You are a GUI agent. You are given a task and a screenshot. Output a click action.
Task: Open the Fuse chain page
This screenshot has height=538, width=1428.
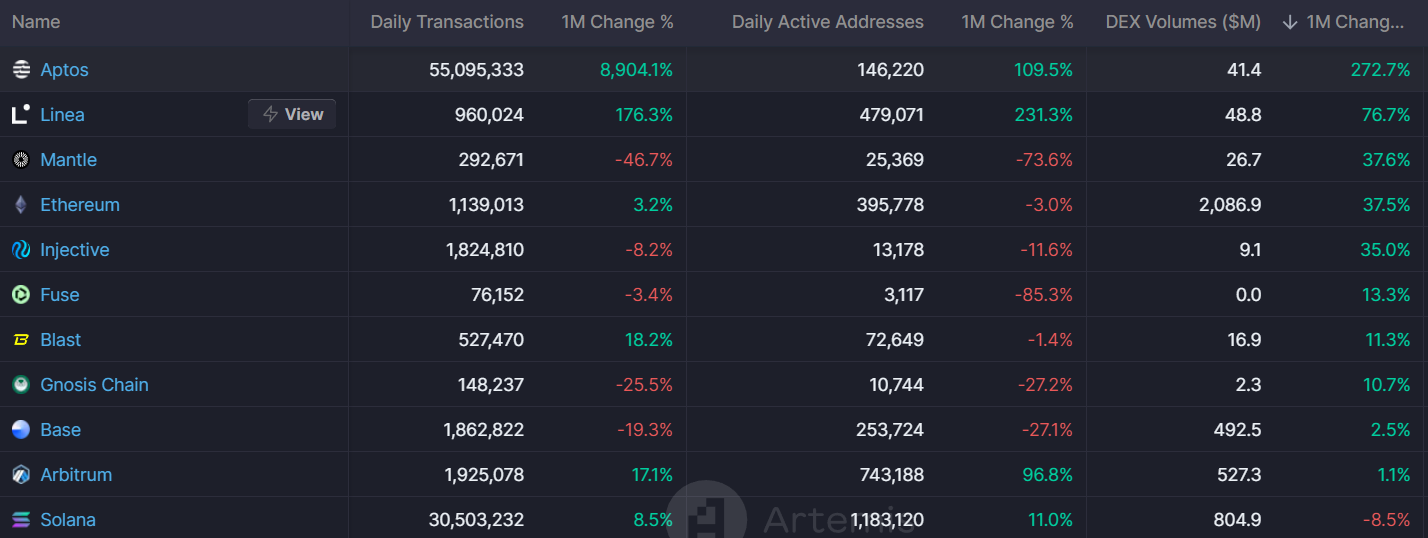60,295
